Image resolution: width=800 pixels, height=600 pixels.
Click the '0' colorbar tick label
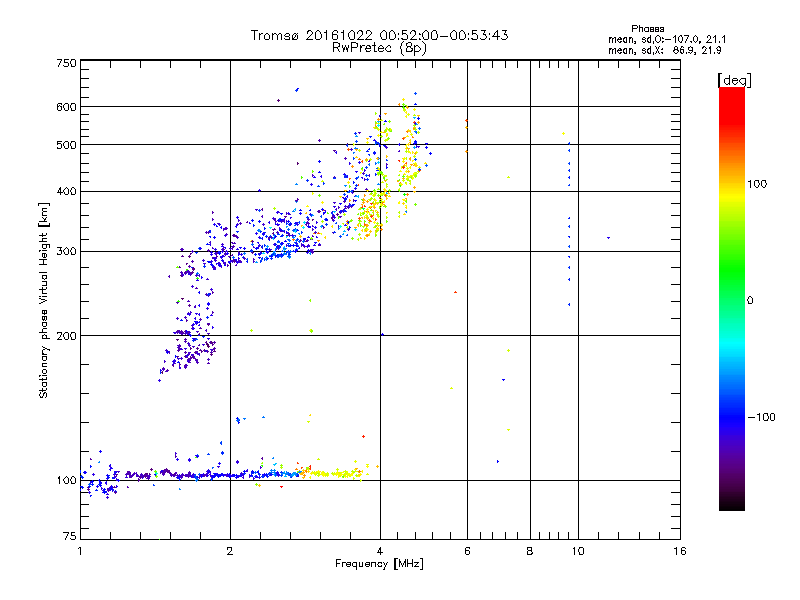[750, 301]
